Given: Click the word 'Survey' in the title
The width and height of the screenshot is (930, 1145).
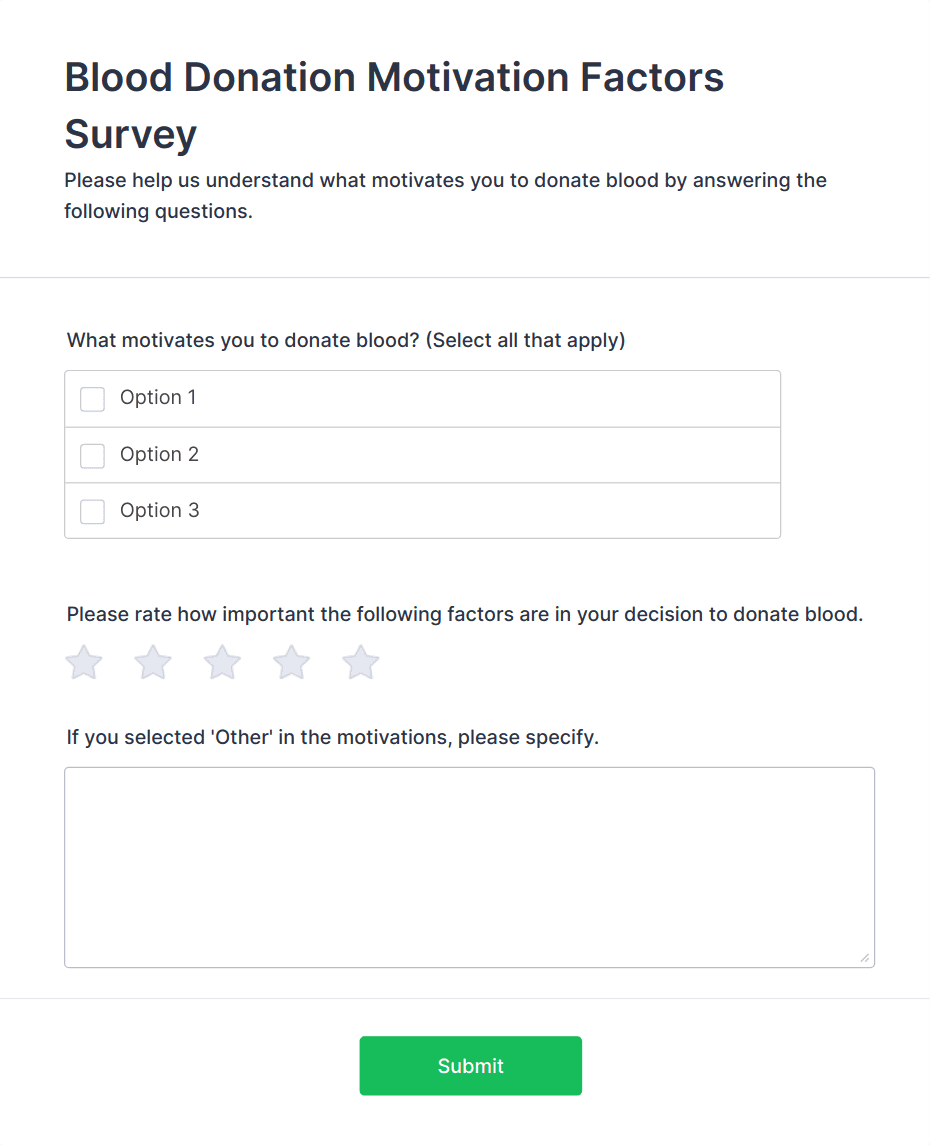Looking at the screenshot, I should click(131, 134).
